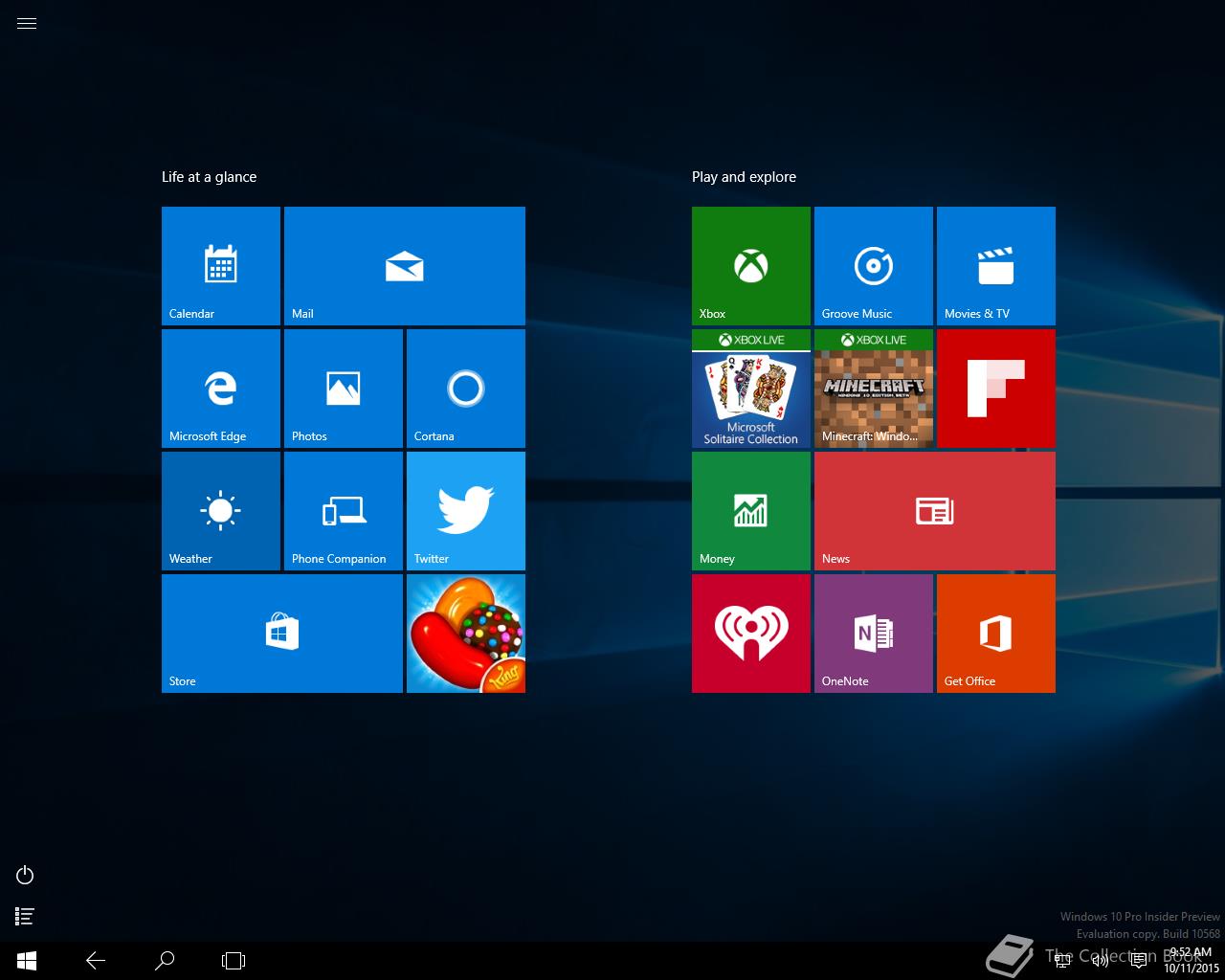This screenshot has height=980, width=1225.
Task: Open the OneNote tile
Action: click(x=874, y=634)
